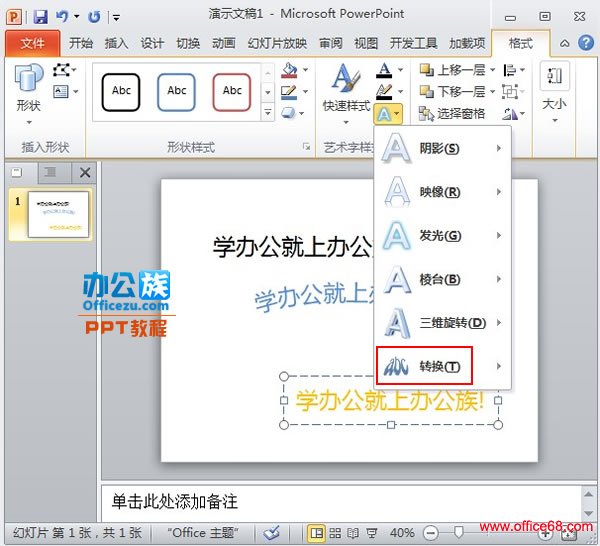
Task: Open the Shadow submenu
Action: [x=443, y=148]
